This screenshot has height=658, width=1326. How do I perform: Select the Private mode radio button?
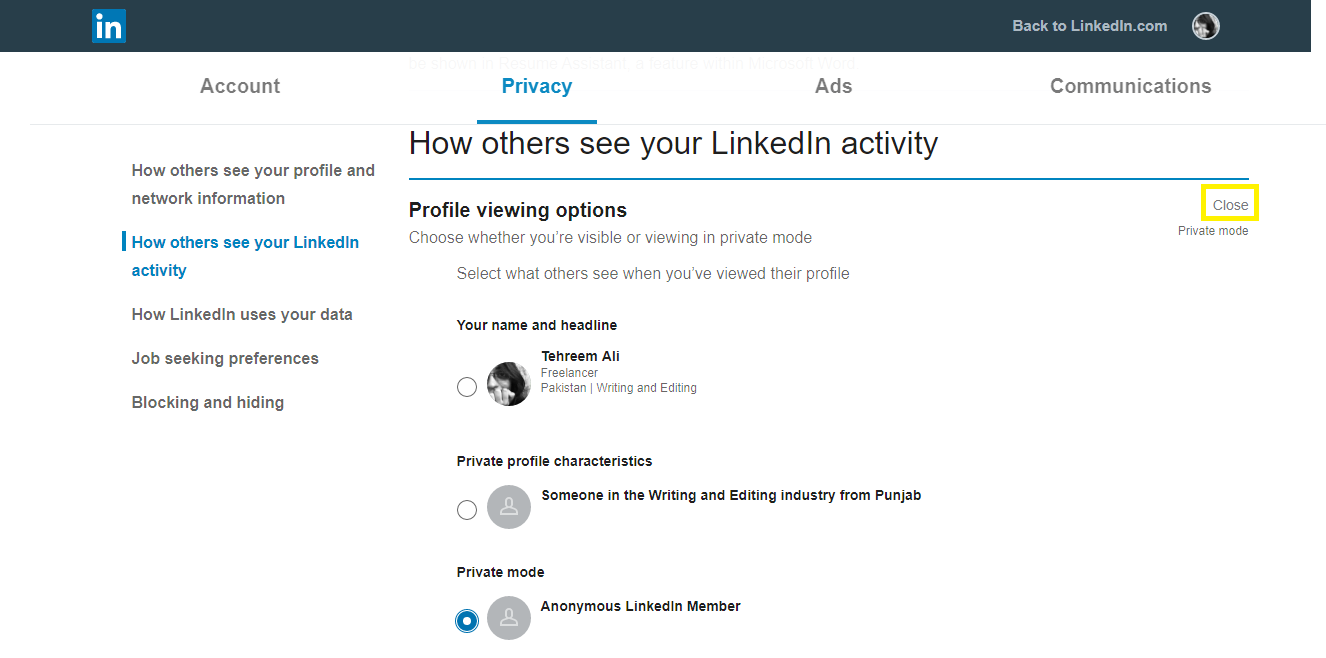coord(467,621)
